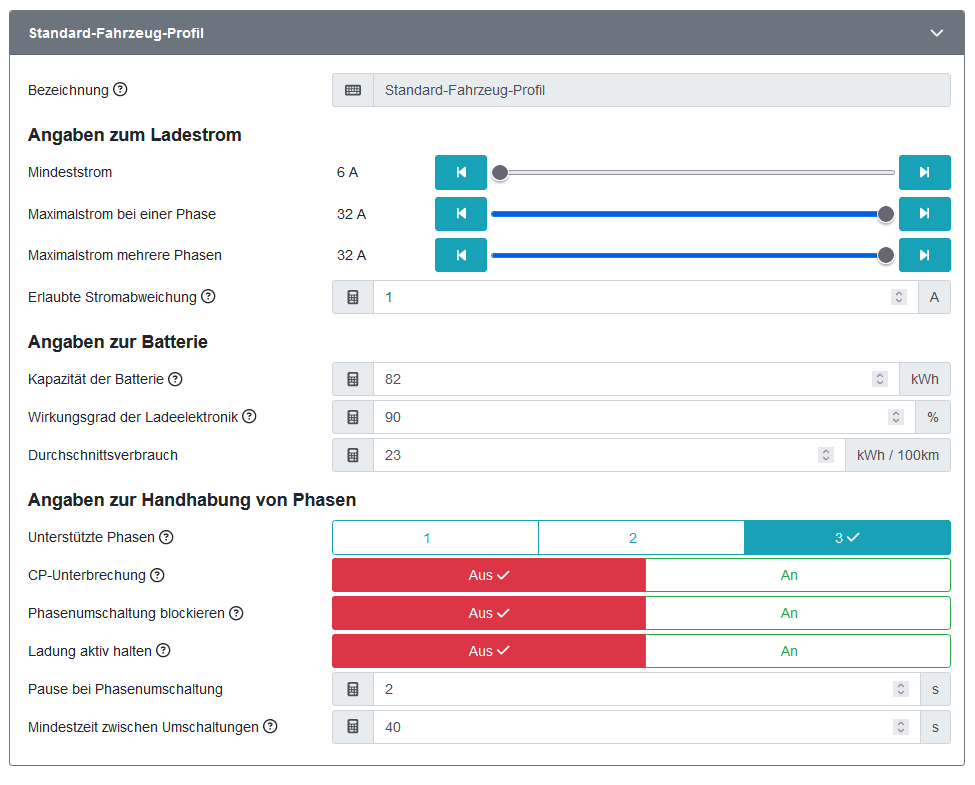This screenshot has width=975, height=785.
Task: Click the Mindestzeit zwischen Umschaltungen input field
Action: [630, 727]
